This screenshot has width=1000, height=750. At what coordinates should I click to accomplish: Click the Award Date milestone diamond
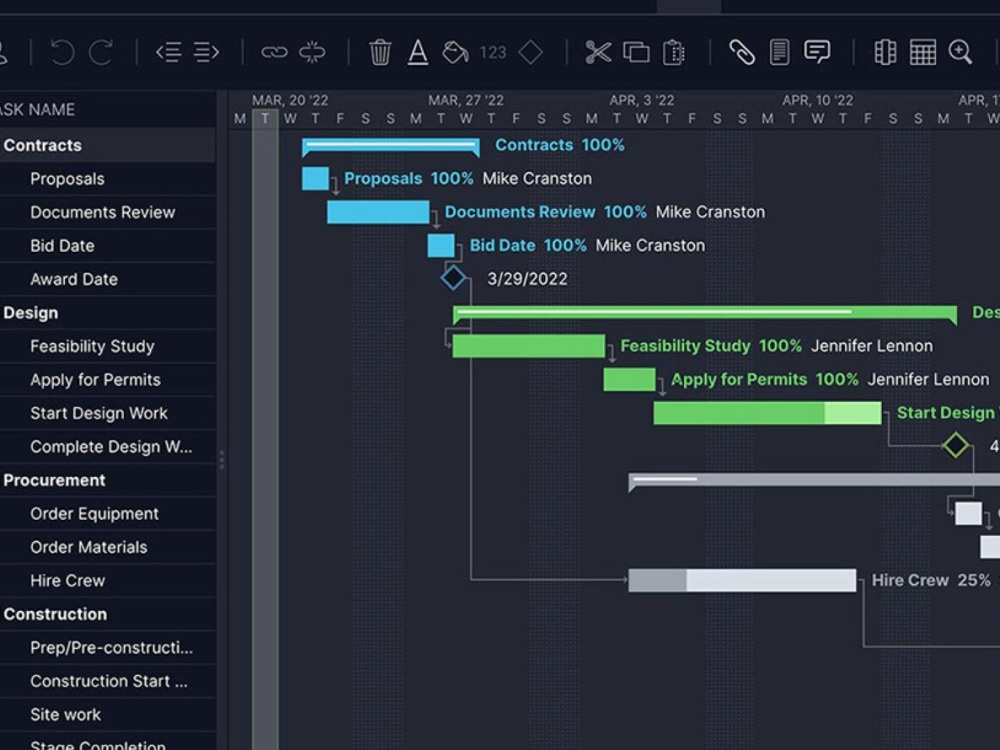(453, 278)
